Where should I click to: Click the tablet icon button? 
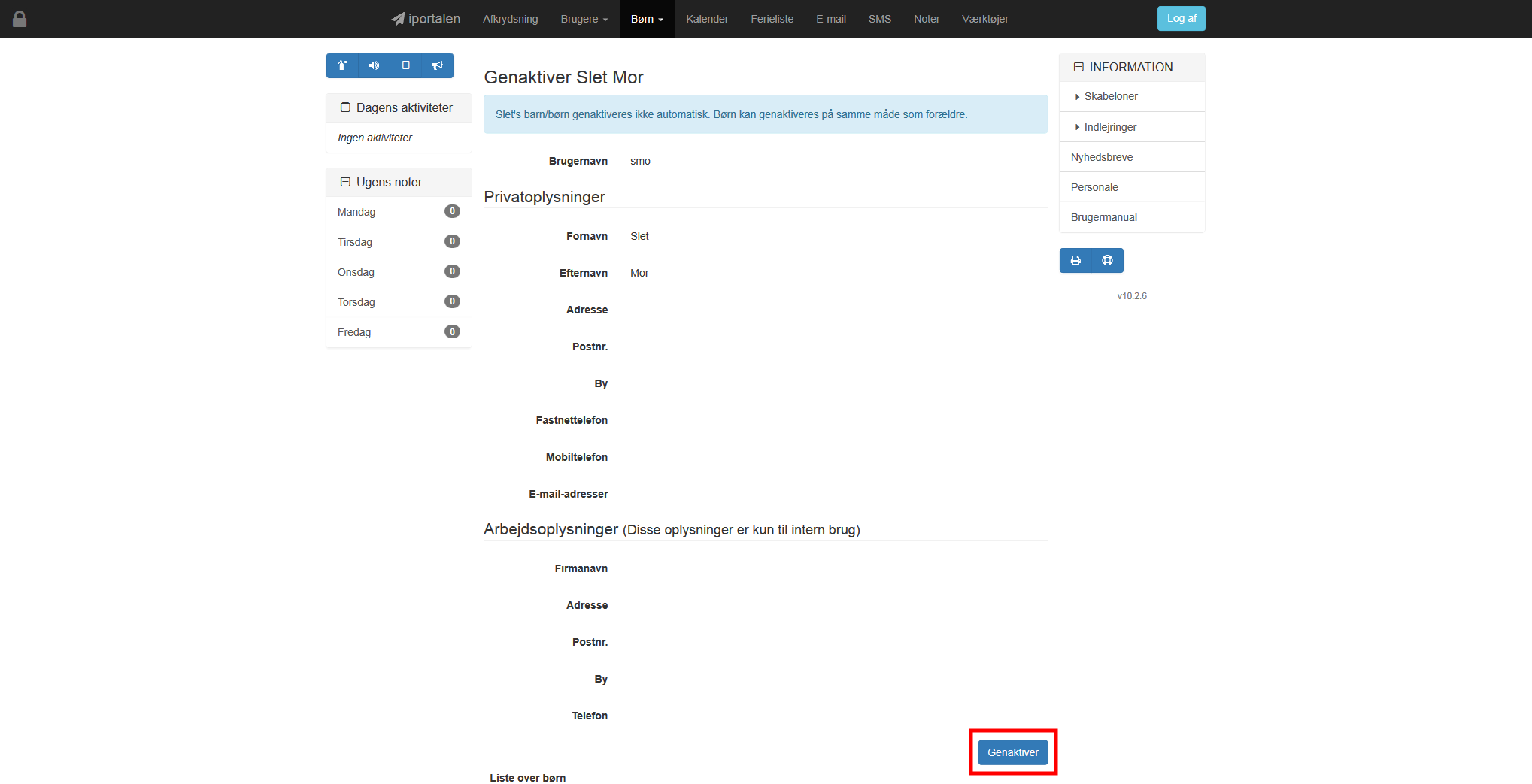tap(405, 65)
